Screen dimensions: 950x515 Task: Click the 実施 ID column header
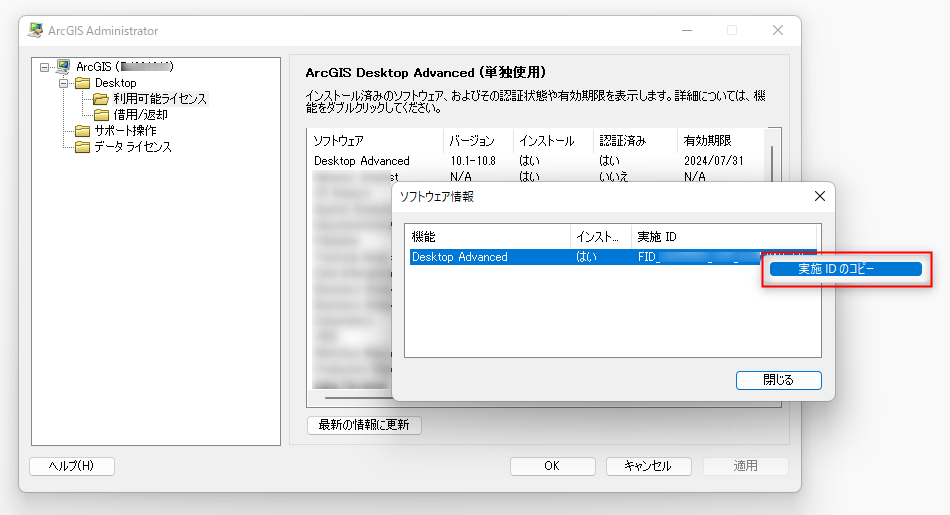click(x=700, y=237)
